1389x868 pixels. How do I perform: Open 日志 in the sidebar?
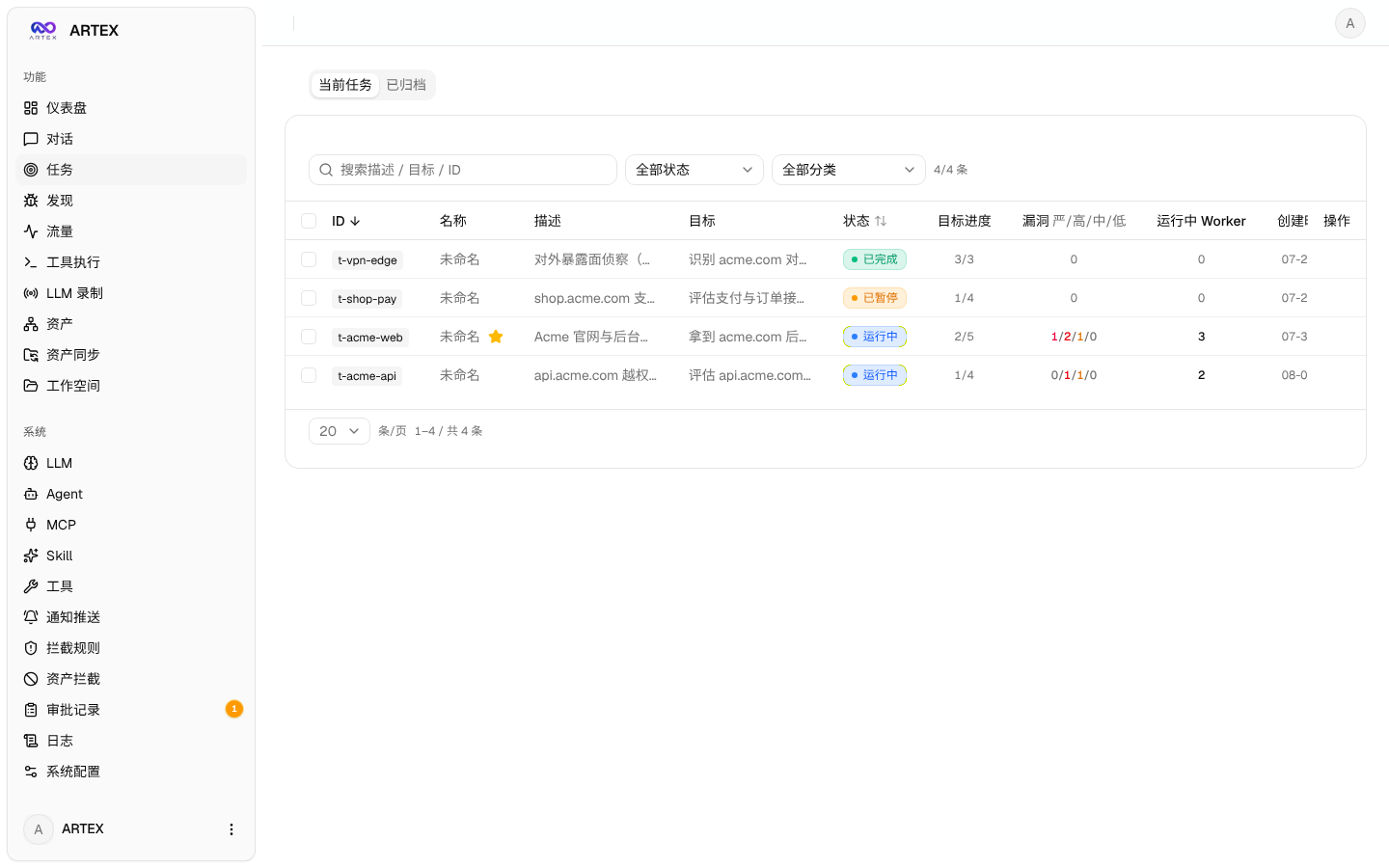click(x=131, y=741)
